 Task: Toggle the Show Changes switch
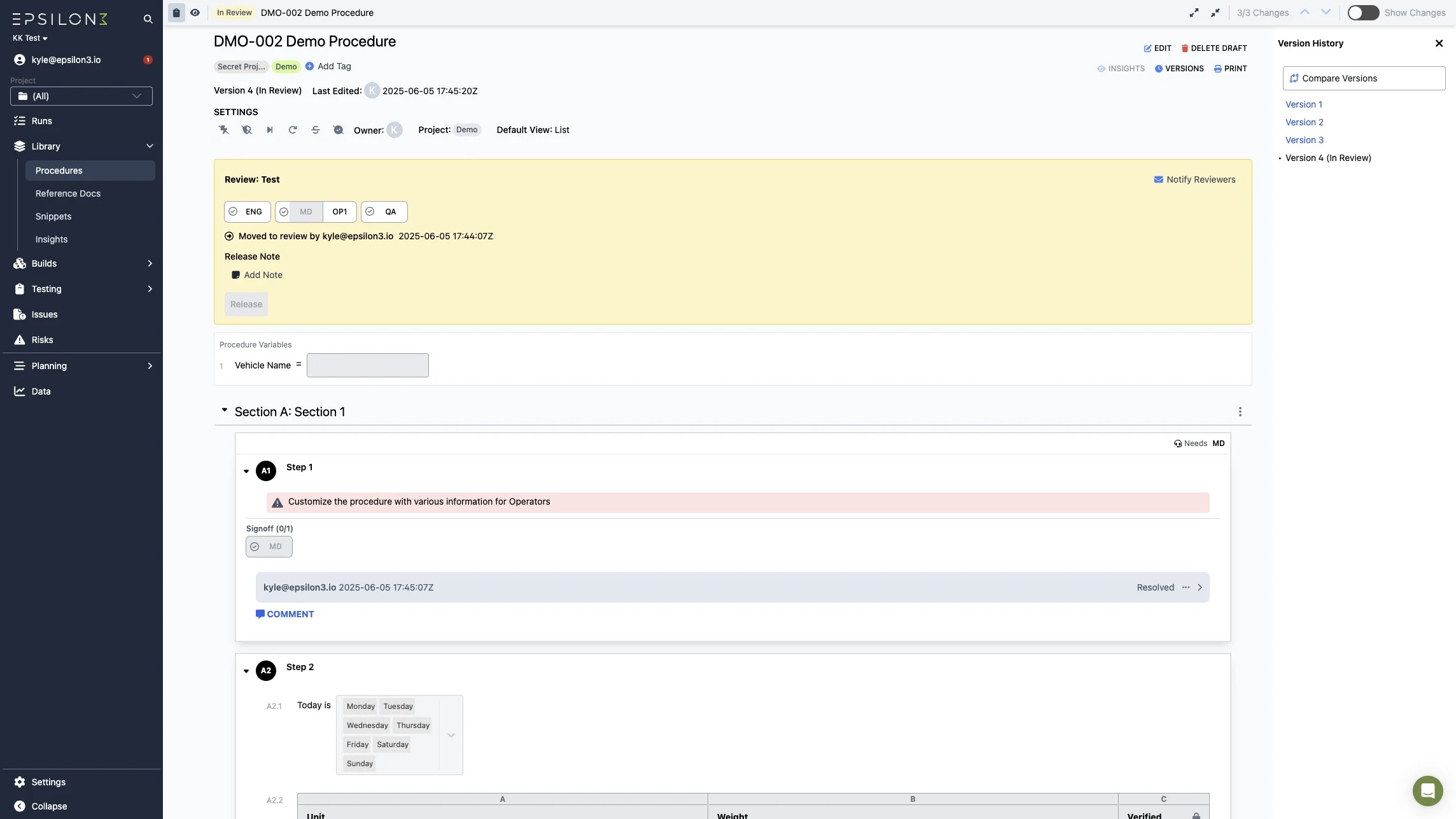click(x=1363, y=13)
